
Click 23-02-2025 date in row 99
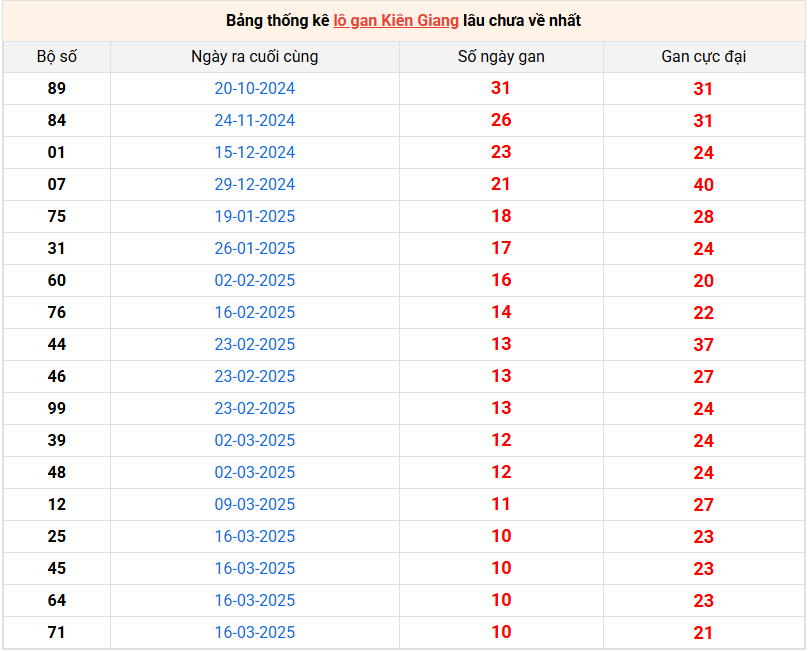coord(255,408)
